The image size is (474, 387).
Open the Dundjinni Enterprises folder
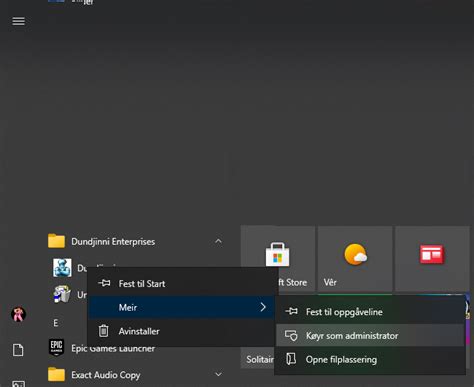point(135,241)
